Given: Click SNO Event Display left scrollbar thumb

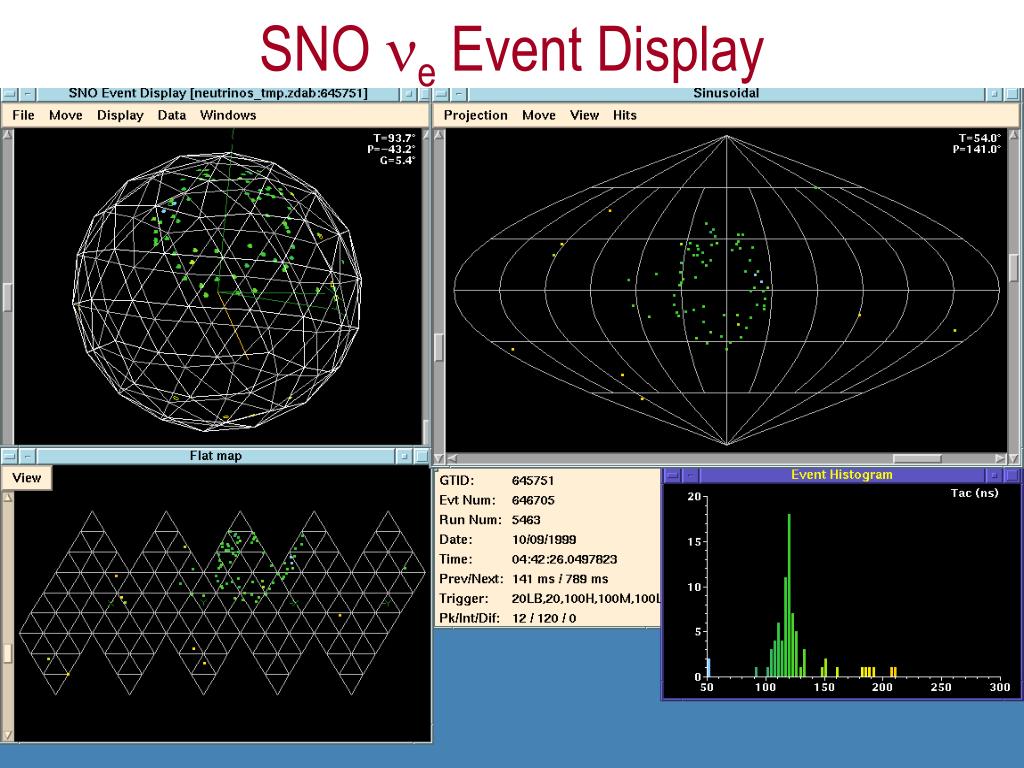Looking at the screenshot, I should [7, 298].
